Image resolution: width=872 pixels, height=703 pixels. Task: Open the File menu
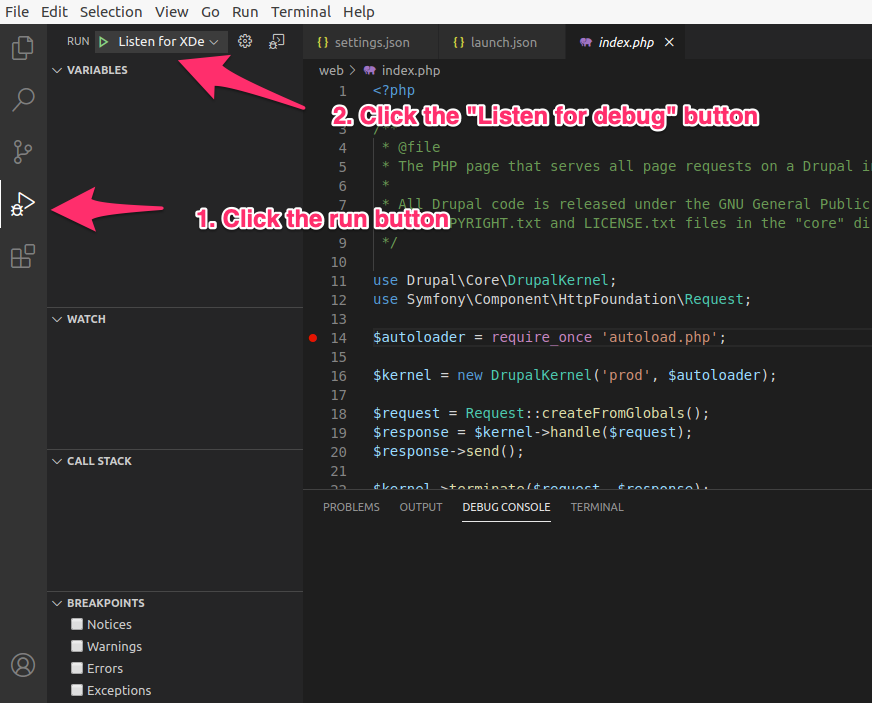click(17, 12)
